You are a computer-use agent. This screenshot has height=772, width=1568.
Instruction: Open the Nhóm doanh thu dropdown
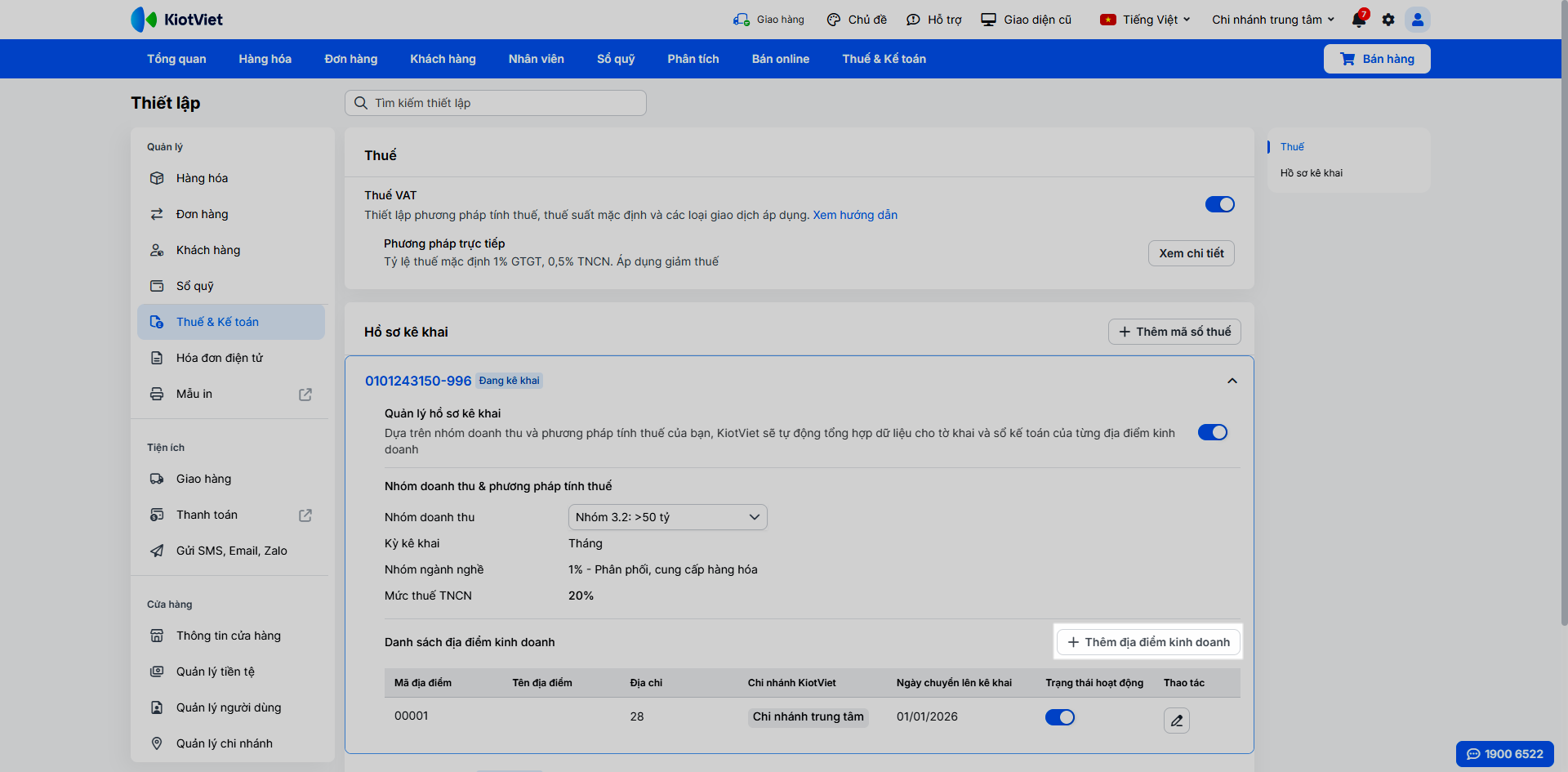[668, 517]
